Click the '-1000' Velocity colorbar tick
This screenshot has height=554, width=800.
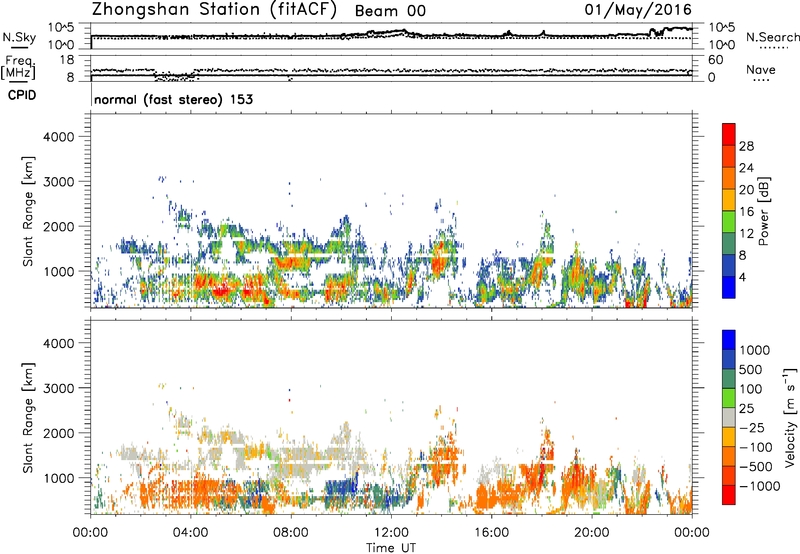(760, 486)
